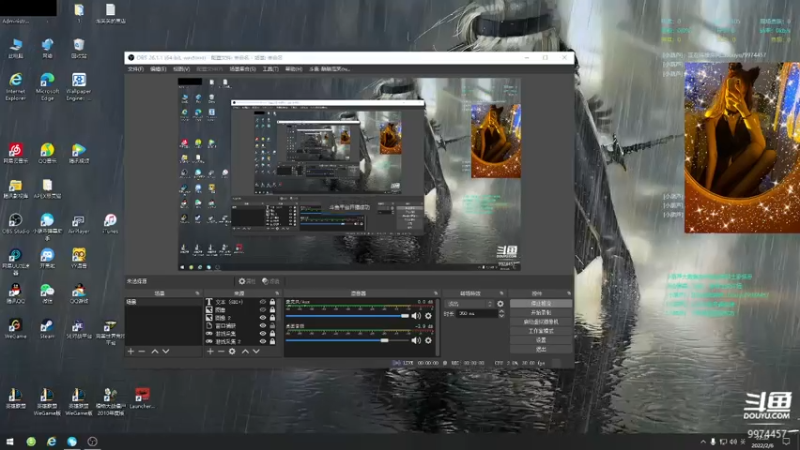800x450 pixels.
Task: Click the 启动虚拟摄像机 virtual camera button
Action: pos(541,322)
